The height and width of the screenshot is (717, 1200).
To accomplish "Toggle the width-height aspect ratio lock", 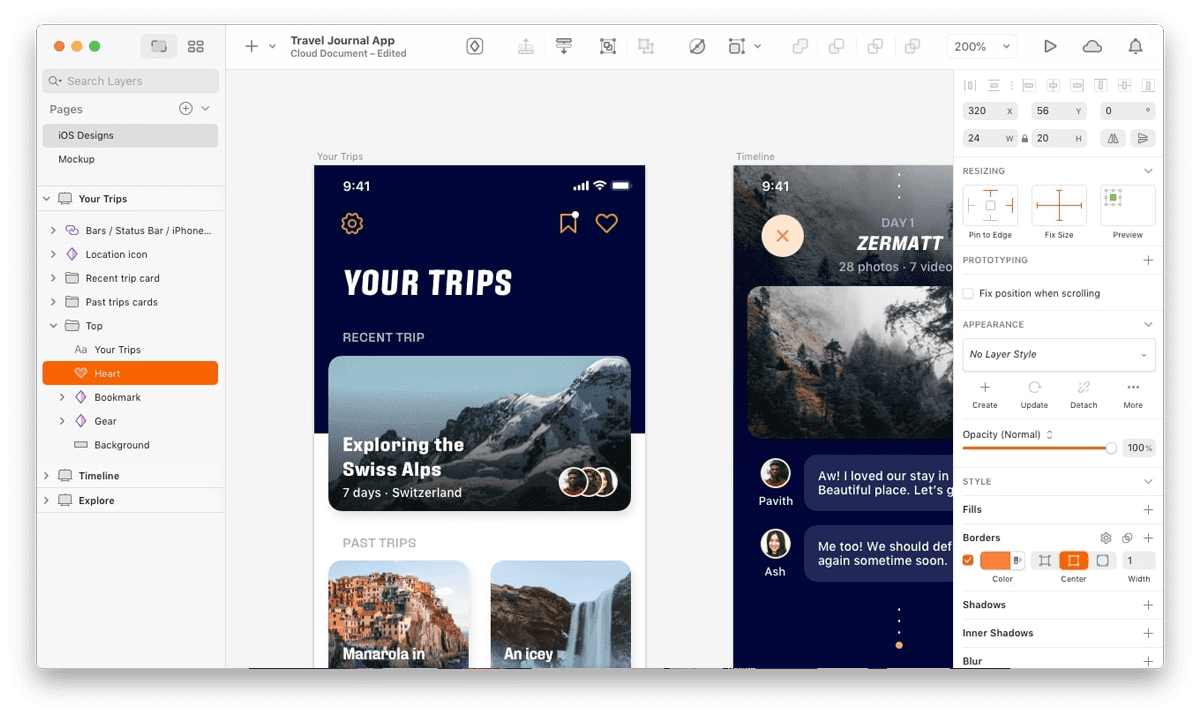I will point(1024,139).
